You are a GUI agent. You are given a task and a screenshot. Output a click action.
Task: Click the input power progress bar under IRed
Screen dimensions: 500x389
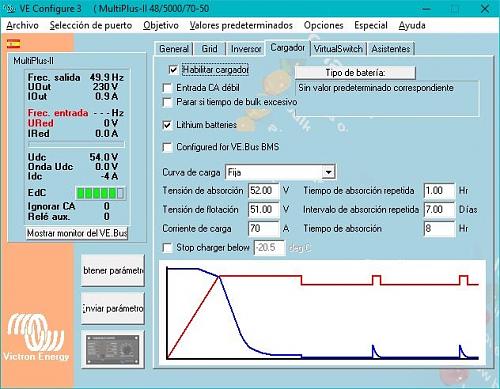click(76, 145)
